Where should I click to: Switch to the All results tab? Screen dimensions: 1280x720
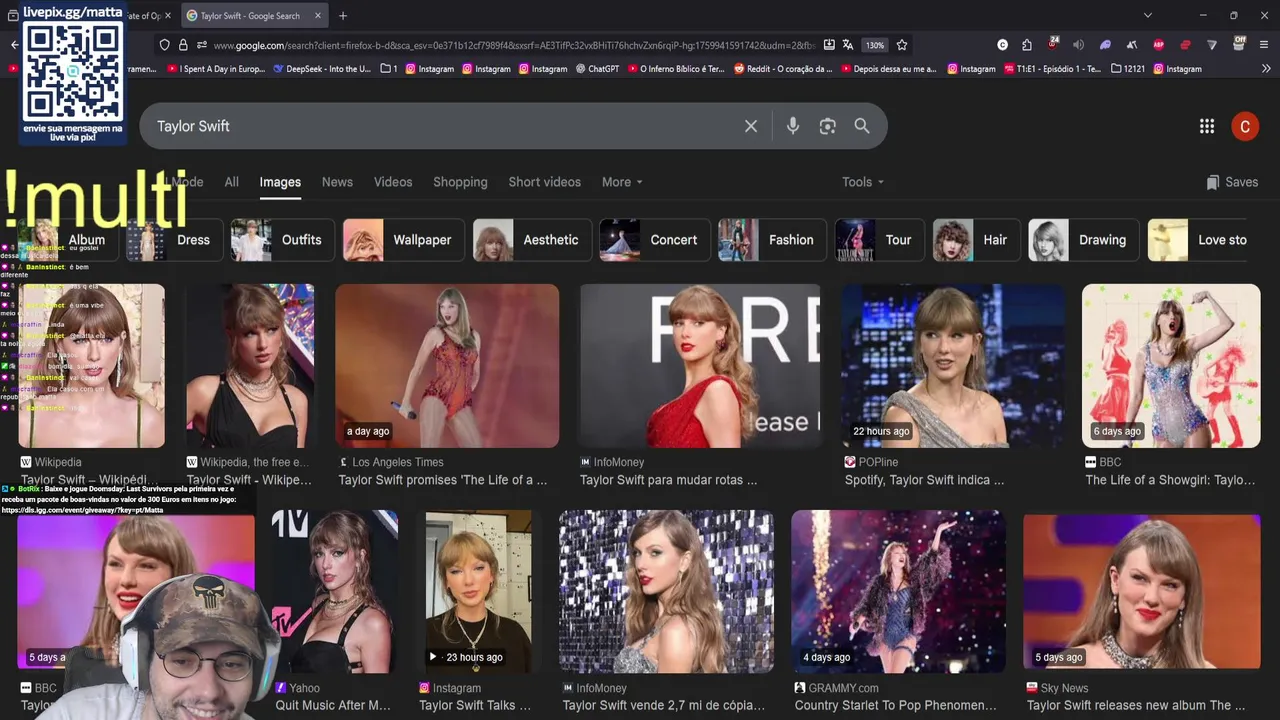[x=232, y=182]
